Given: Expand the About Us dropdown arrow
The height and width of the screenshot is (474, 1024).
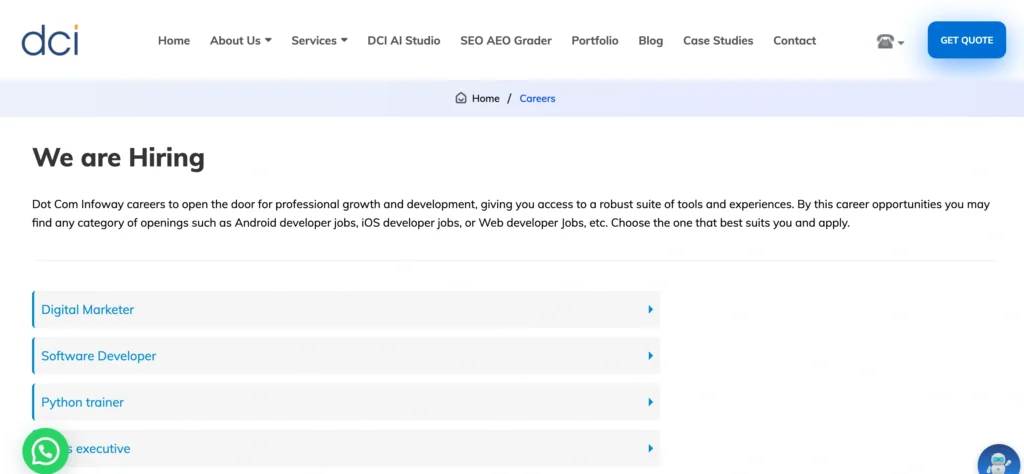Looking at the screenshot, I should point(268,40).
